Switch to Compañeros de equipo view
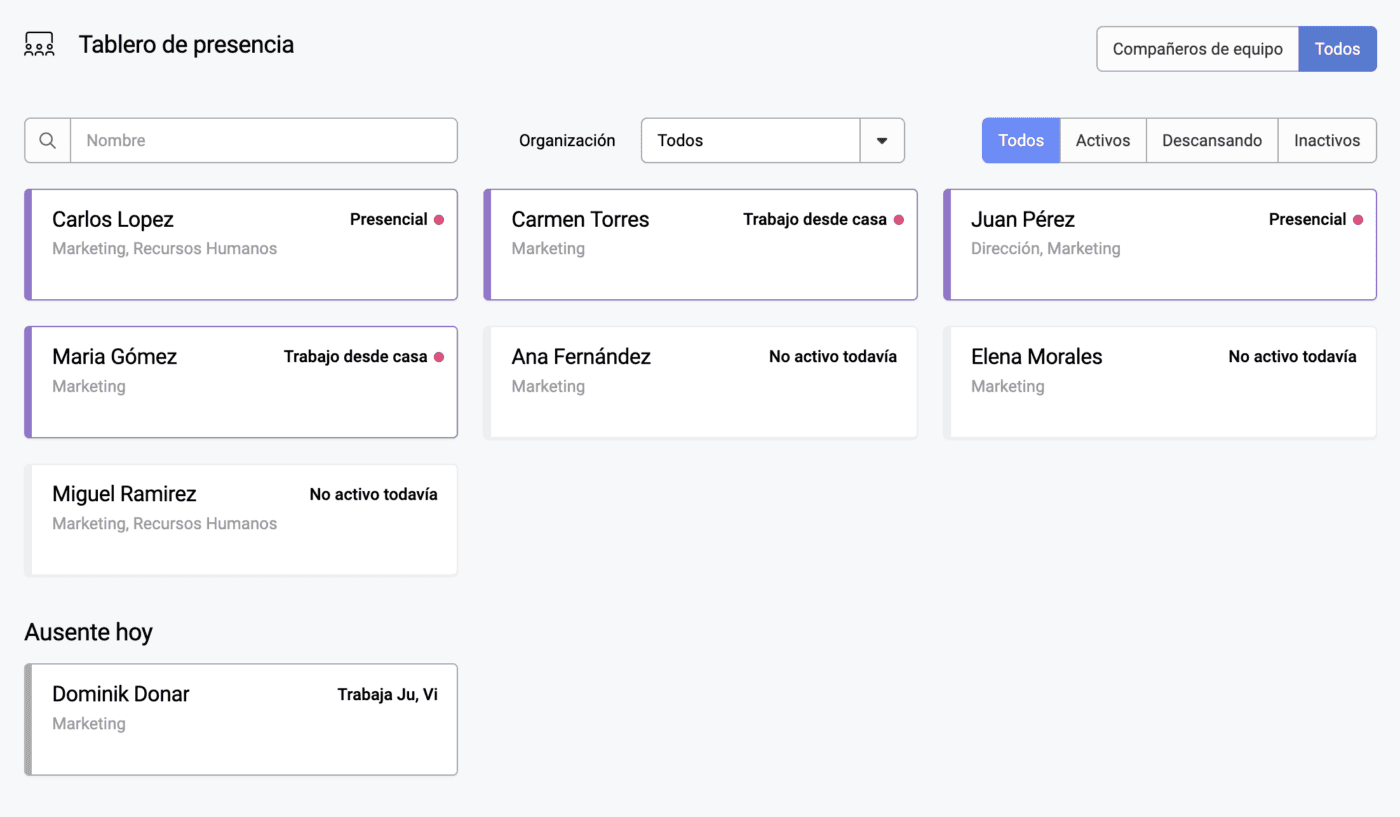The height and width of the screenshot is (817, 1400). click(x=1197, y=49)
